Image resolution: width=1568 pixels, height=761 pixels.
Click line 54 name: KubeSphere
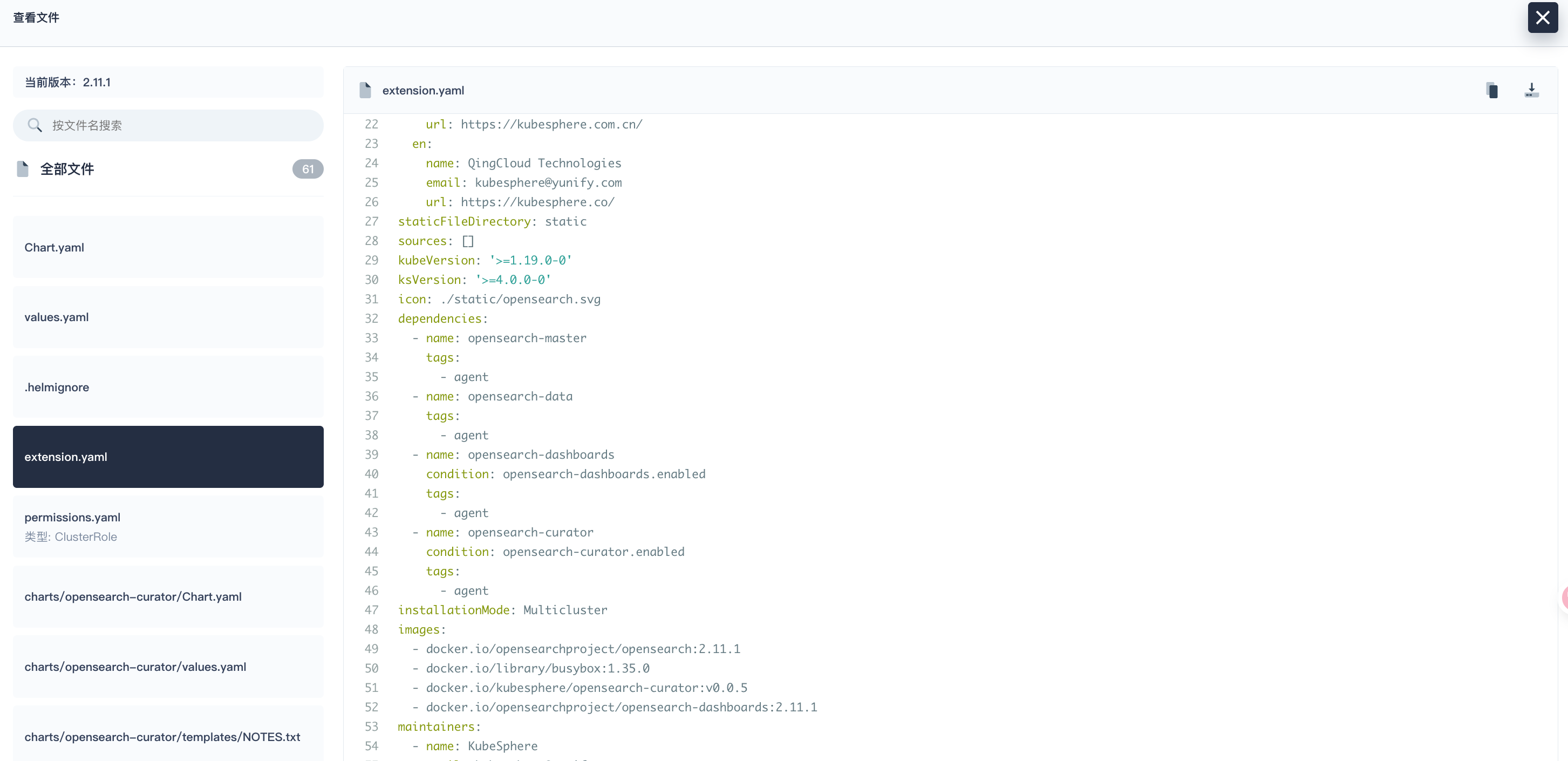pyautogui.click(x=481, y=746)
